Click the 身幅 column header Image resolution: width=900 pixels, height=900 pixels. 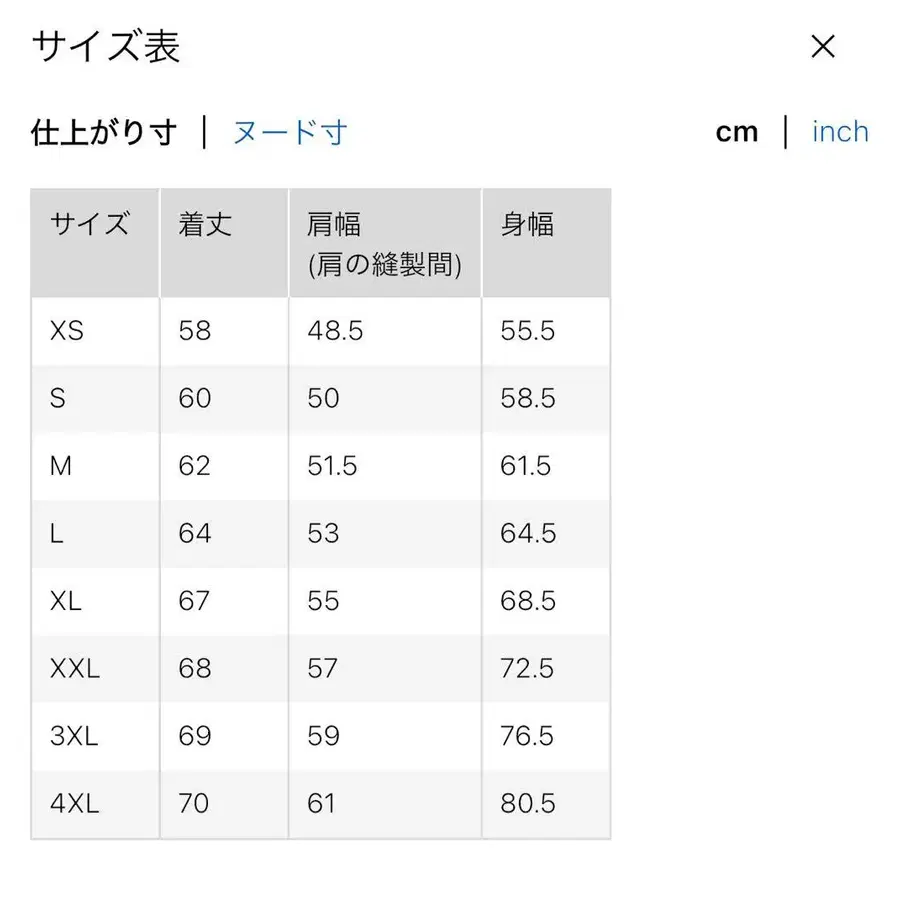(527, 225)
